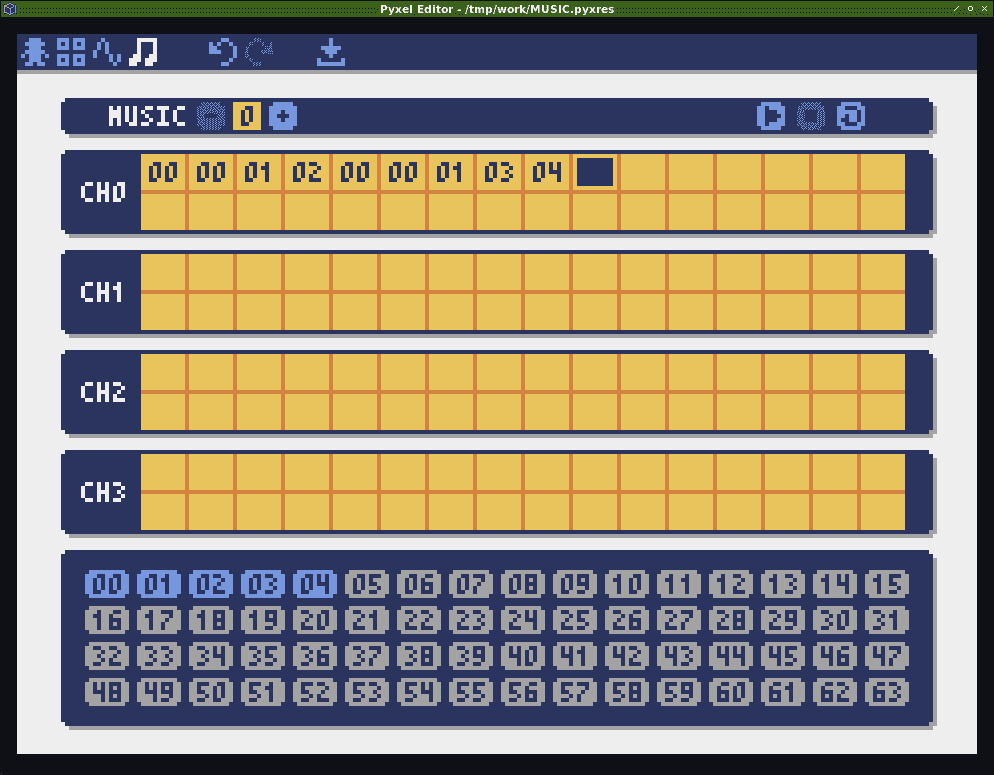This screenshot has width=994, height=775.
Task: Choose sound 31 in the picker
Action: click(887, 620)
